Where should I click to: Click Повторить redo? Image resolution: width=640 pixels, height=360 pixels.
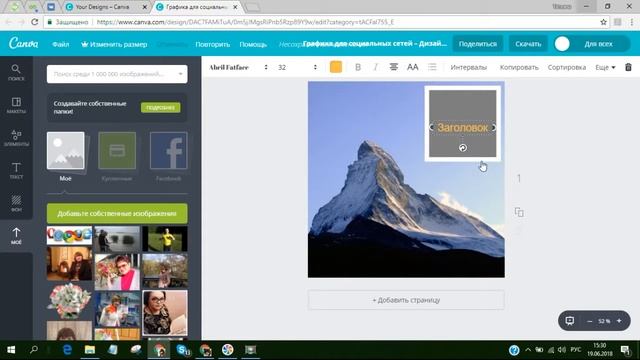[212, 44]
